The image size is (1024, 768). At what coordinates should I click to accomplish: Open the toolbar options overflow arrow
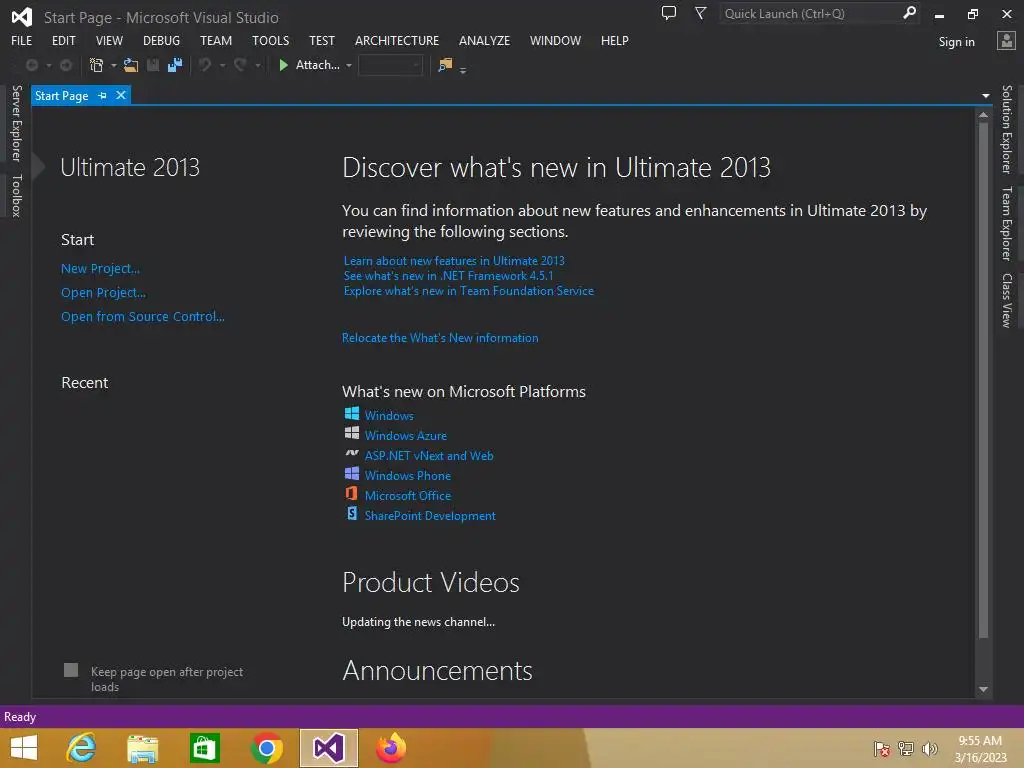(x=463, y=70)
